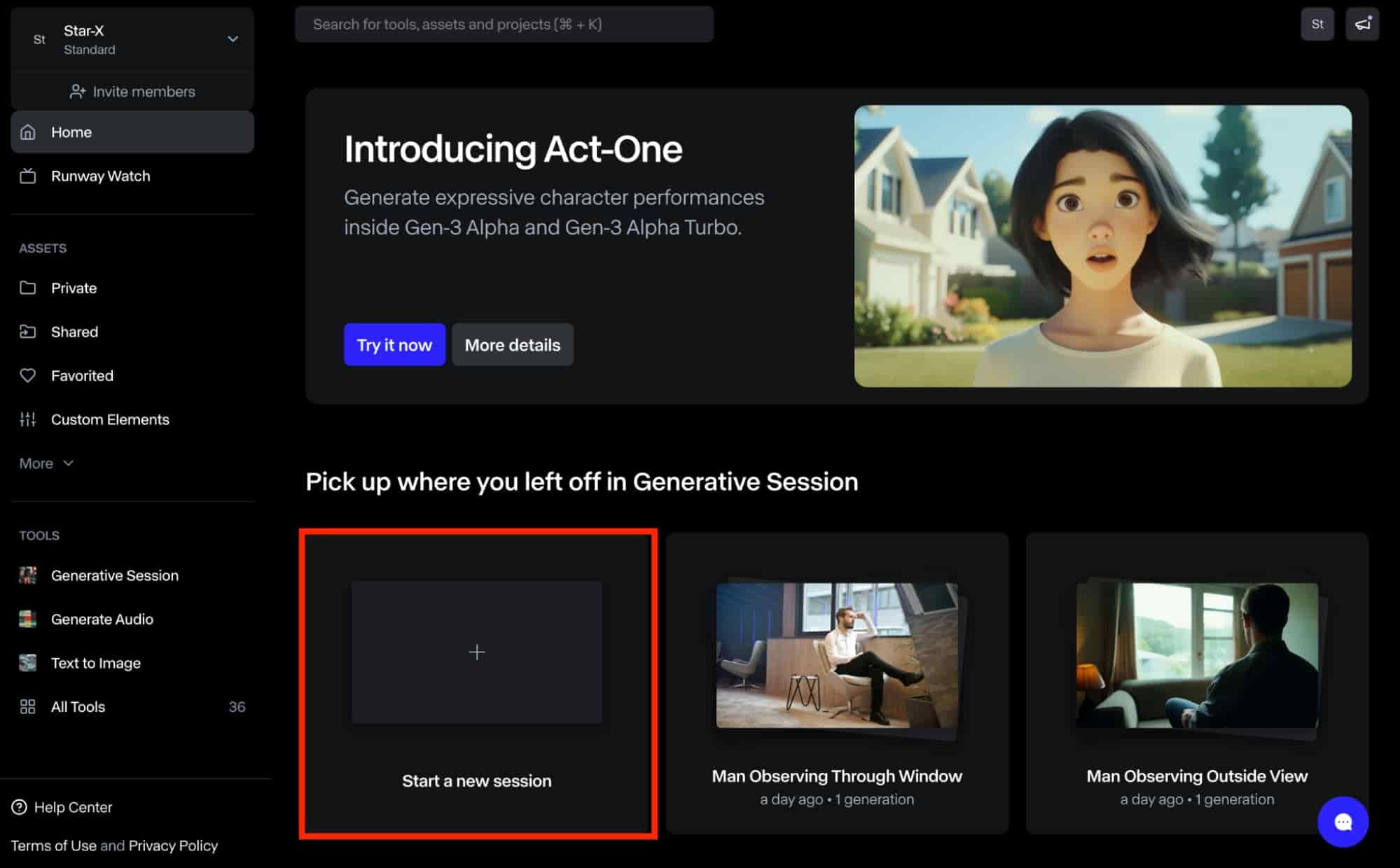Click the St user avatar button
This screenshot has height=868, width=1400.
pyautogui.click(x=1317, y=24)
